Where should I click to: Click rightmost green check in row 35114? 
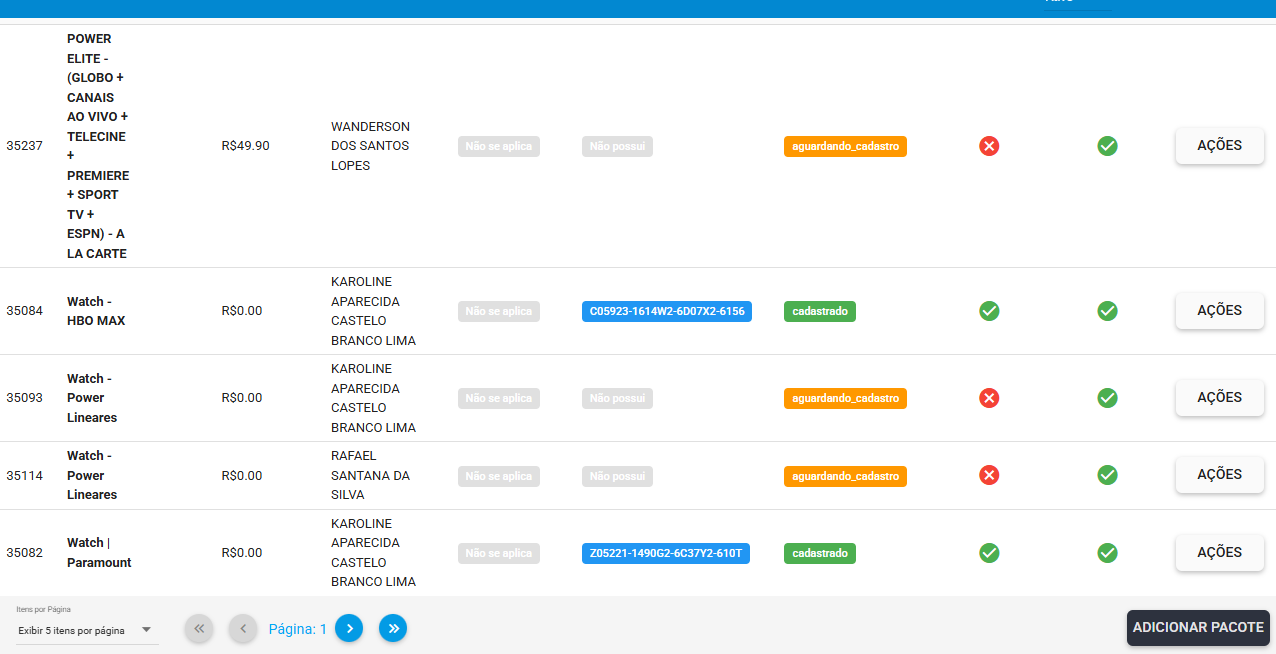1107,475
